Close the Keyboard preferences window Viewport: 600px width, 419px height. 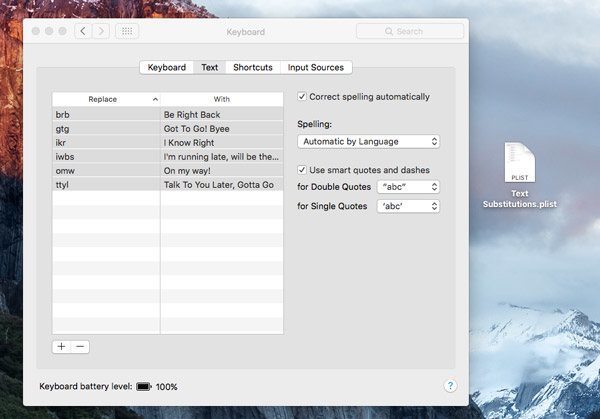click(36, 31)
